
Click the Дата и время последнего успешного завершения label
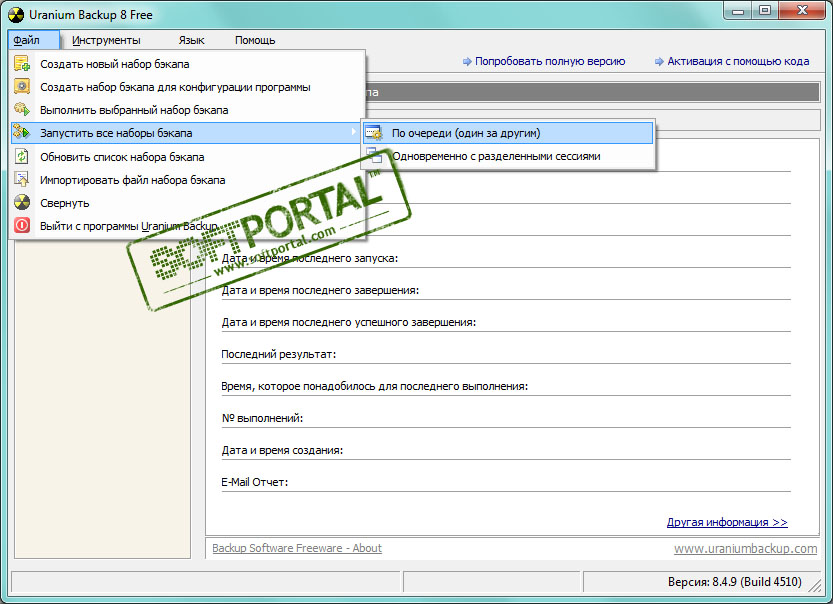[x=348, y=322]
